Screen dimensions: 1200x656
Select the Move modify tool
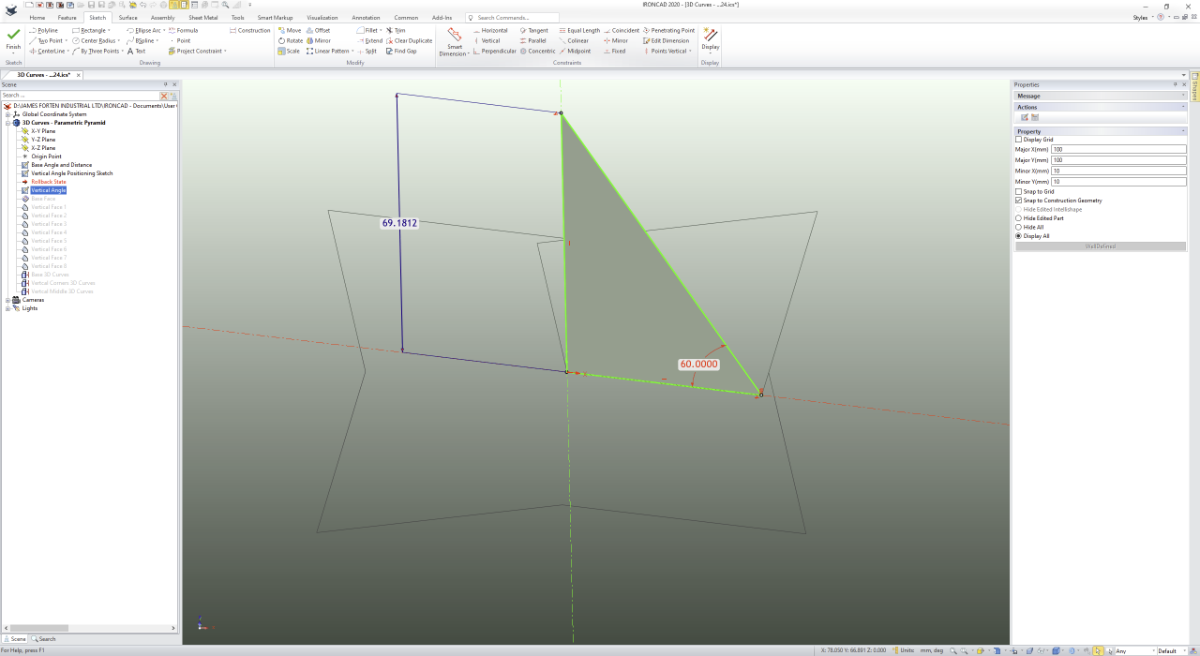(x=290, y=30)
